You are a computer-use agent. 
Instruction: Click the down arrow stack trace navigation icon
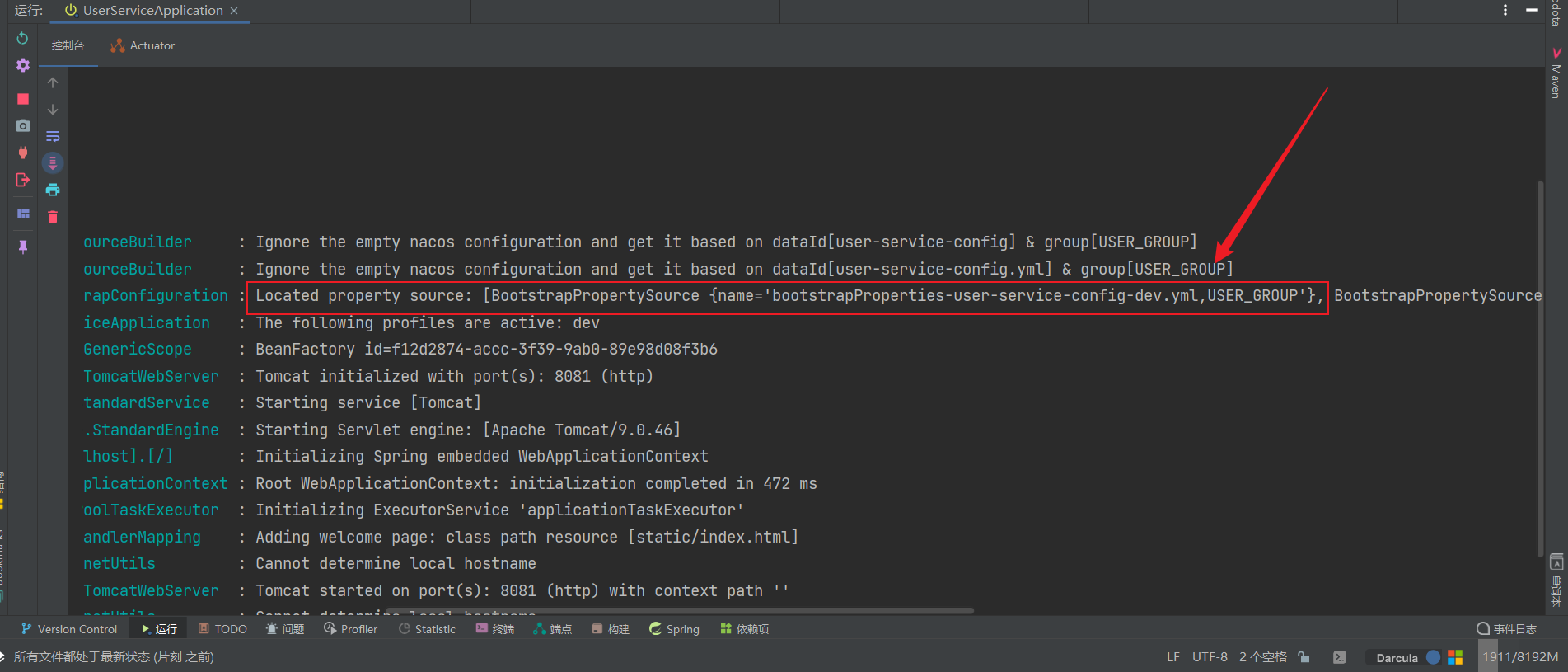point(53,110)
